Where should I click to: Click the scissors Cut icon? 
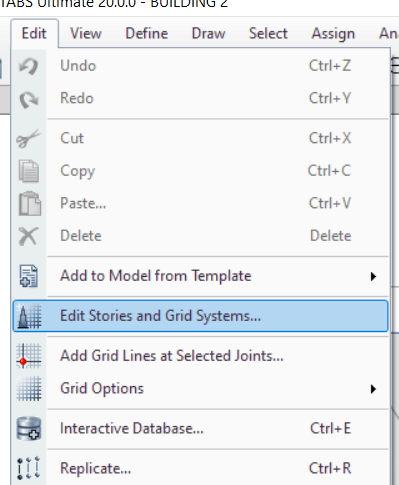coord(28,138)
